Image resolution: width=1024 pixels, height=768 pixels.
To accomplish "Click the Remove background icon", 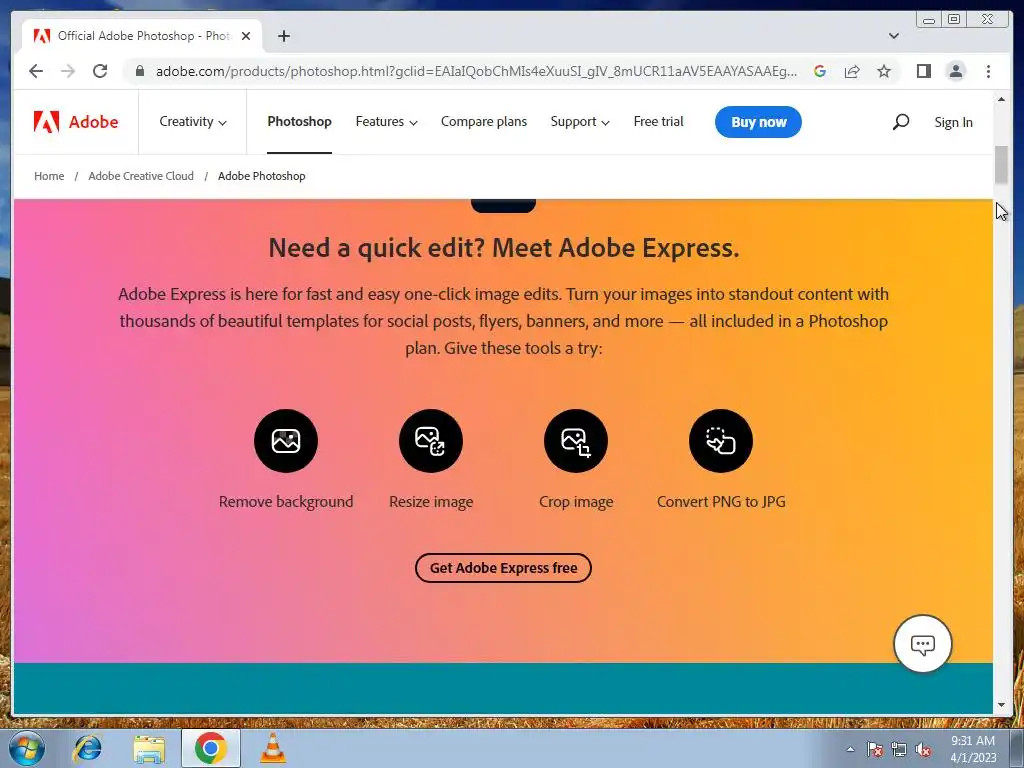I will [x=286, y=441].
